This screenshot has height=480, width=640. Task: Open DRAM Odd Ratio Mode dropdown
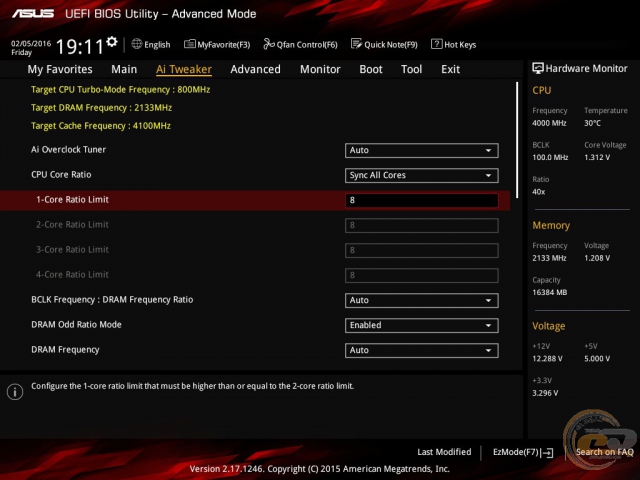[421, 325]
